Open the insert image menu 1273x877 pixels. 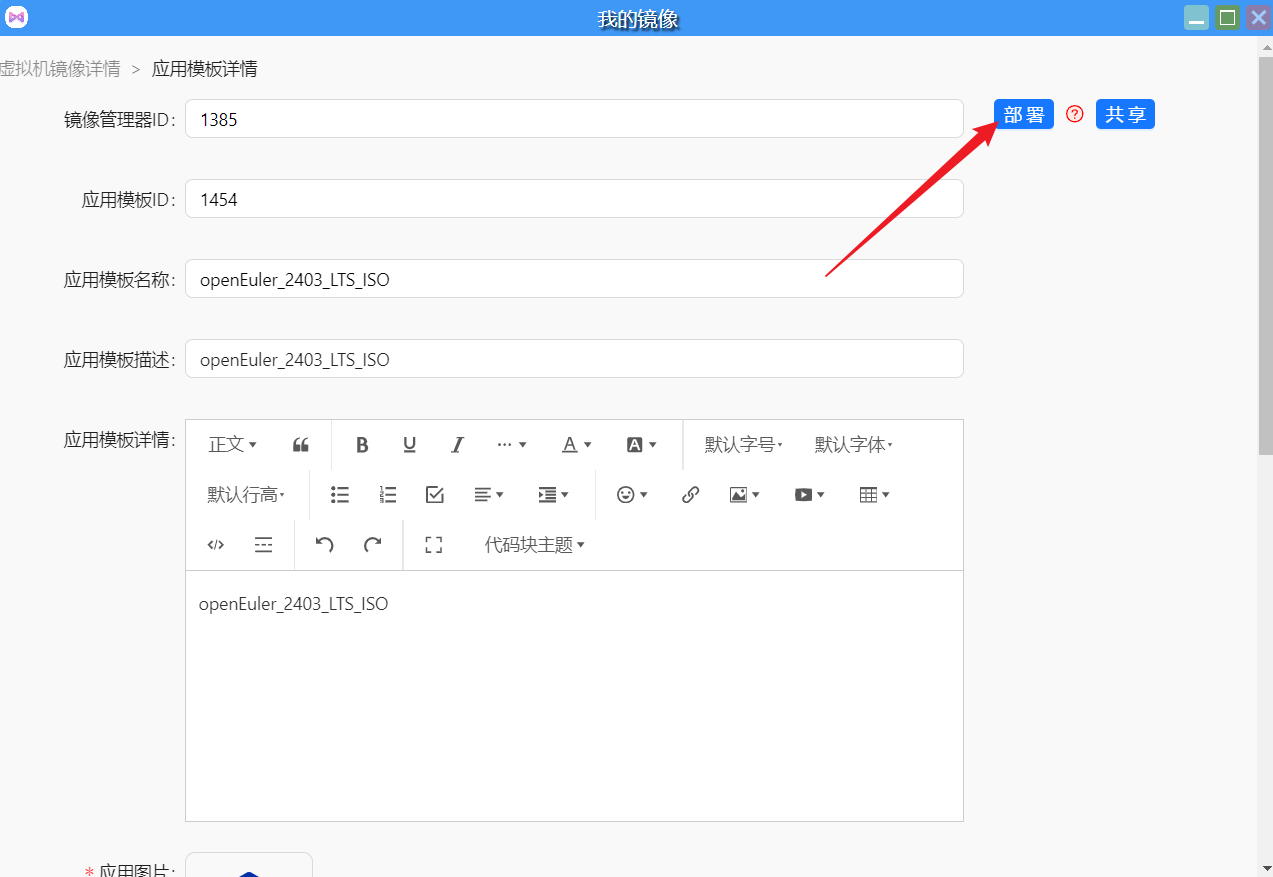pos(745,495)
